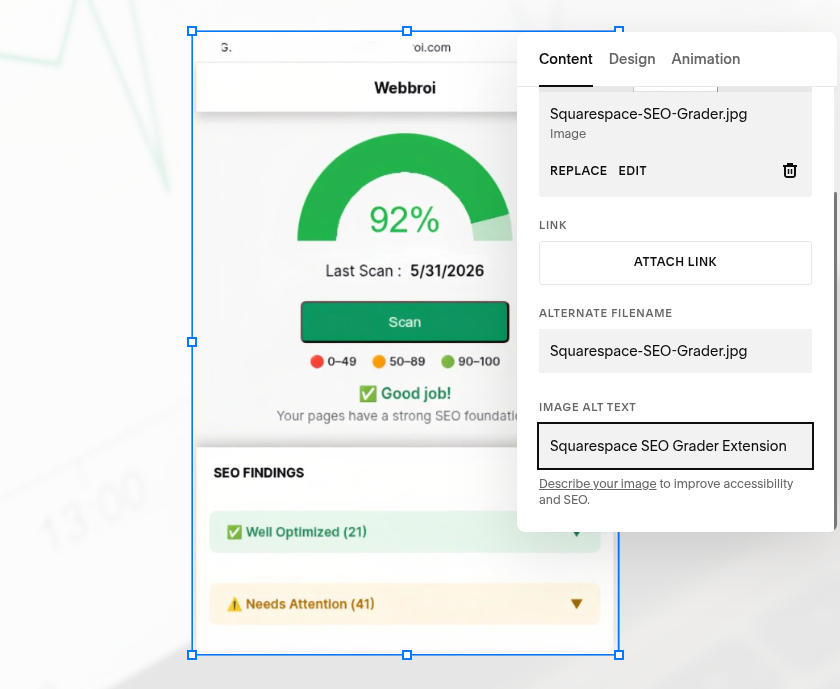
Task: Click the orange 50–89 legend dot
Action: tap(379, 362)
